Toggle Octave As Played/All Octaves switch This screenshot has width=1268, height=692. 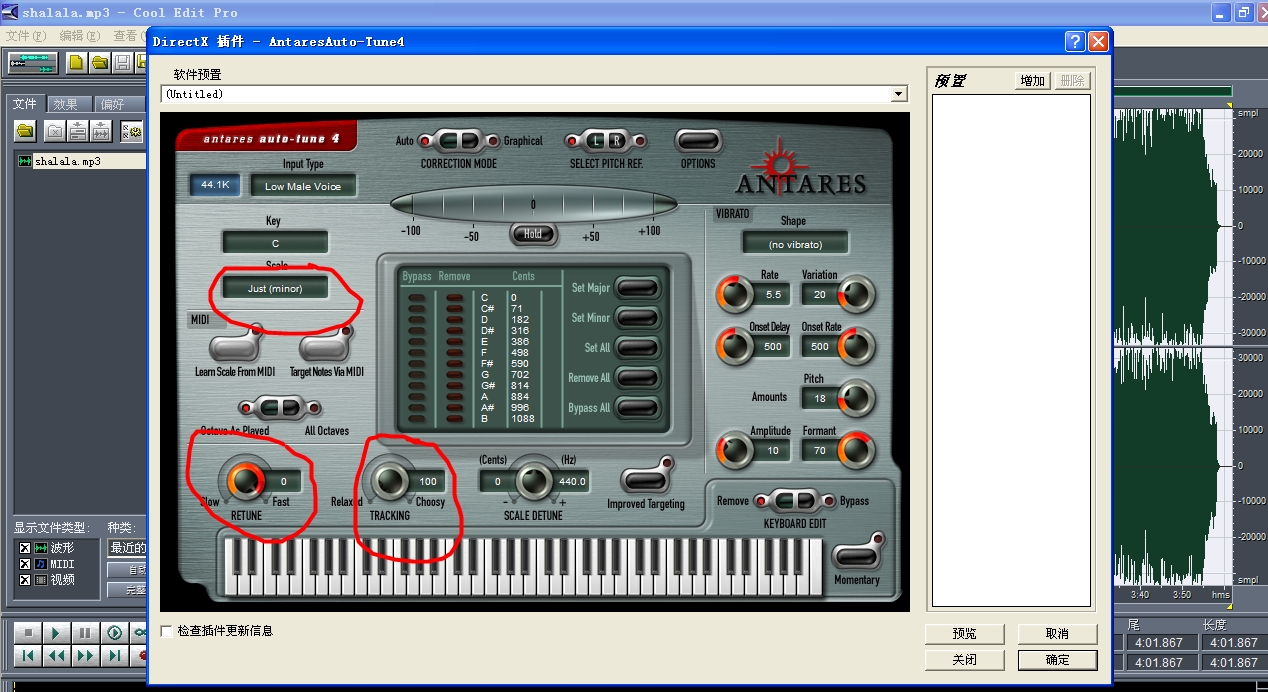[x=280, y=408]
